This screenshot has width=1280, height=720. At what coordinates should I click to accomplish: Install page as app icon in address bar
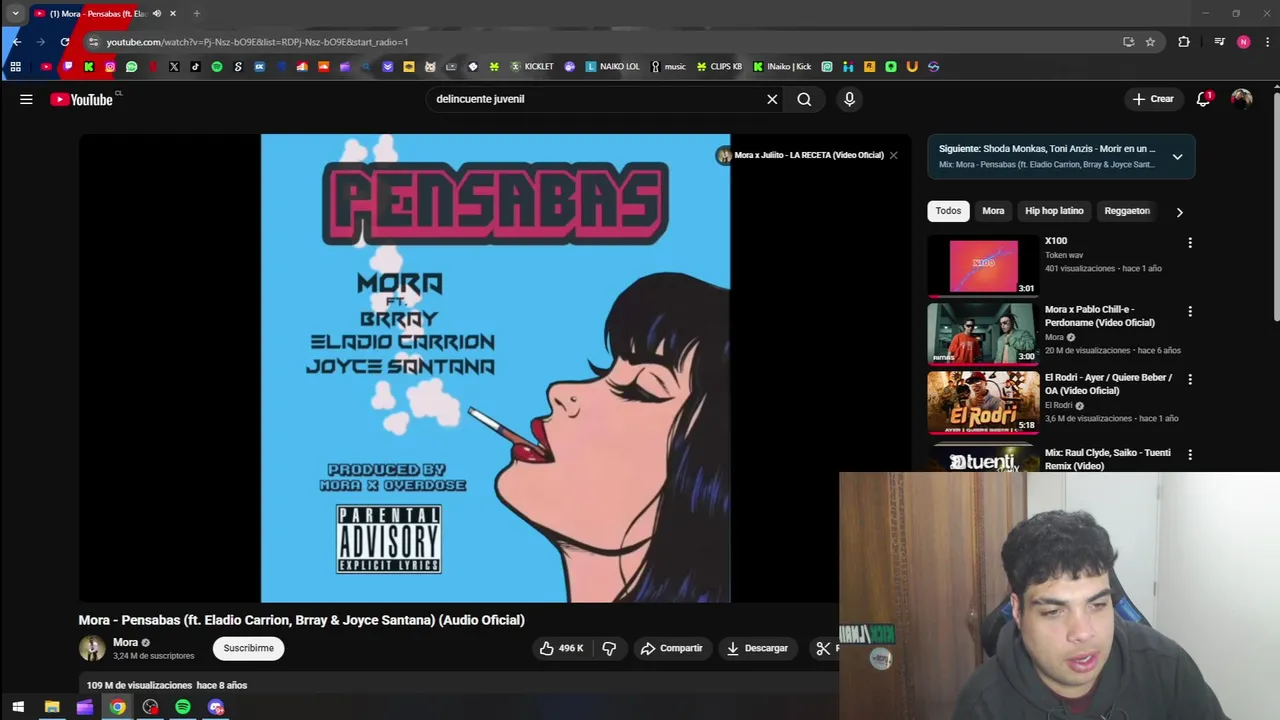(1128, 42)
